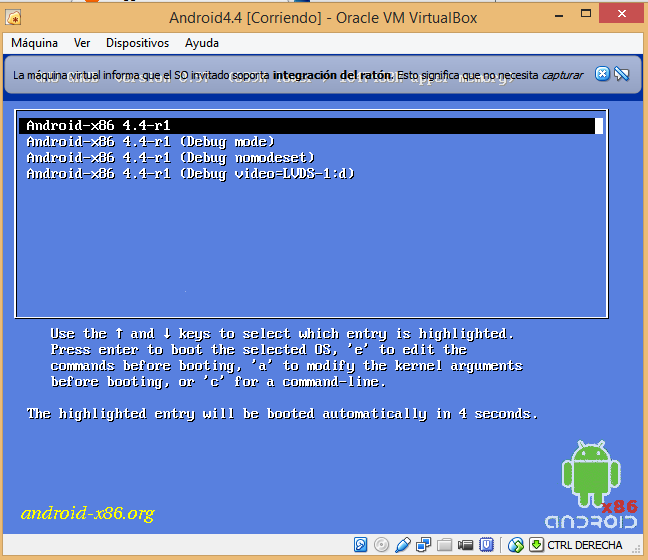Screen dimensions: 648x560
Task: Close the Android4.4 VirtualBox window
Action: coord(622,14)
